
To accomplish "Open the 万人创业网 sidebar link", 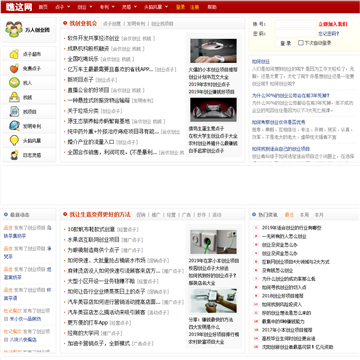I will click(37, 30).
